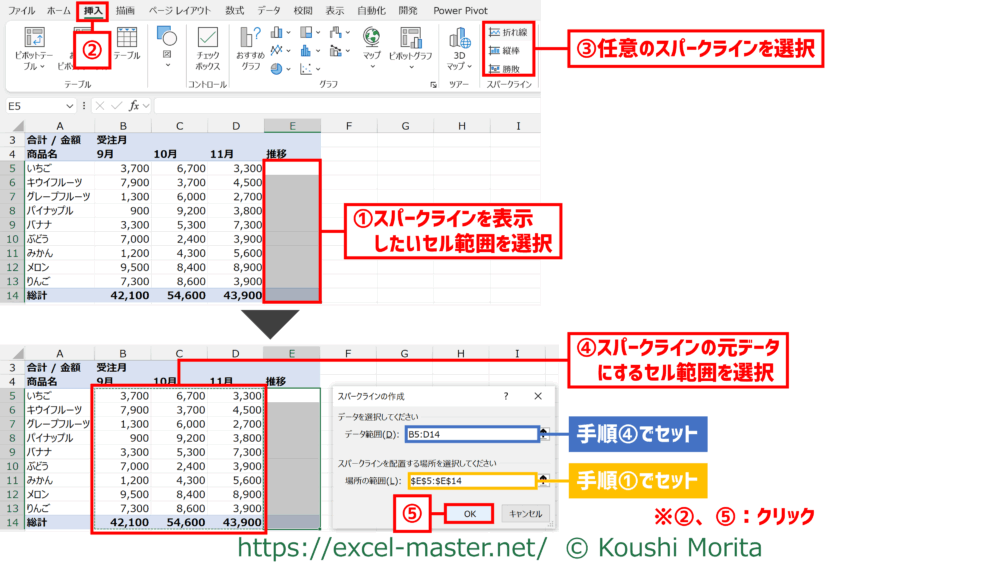Screen dimensions: 1000x563
Task: Switch to the 挿入 ribbon tab
Action: pyautogui.click(x=93, y=10)
